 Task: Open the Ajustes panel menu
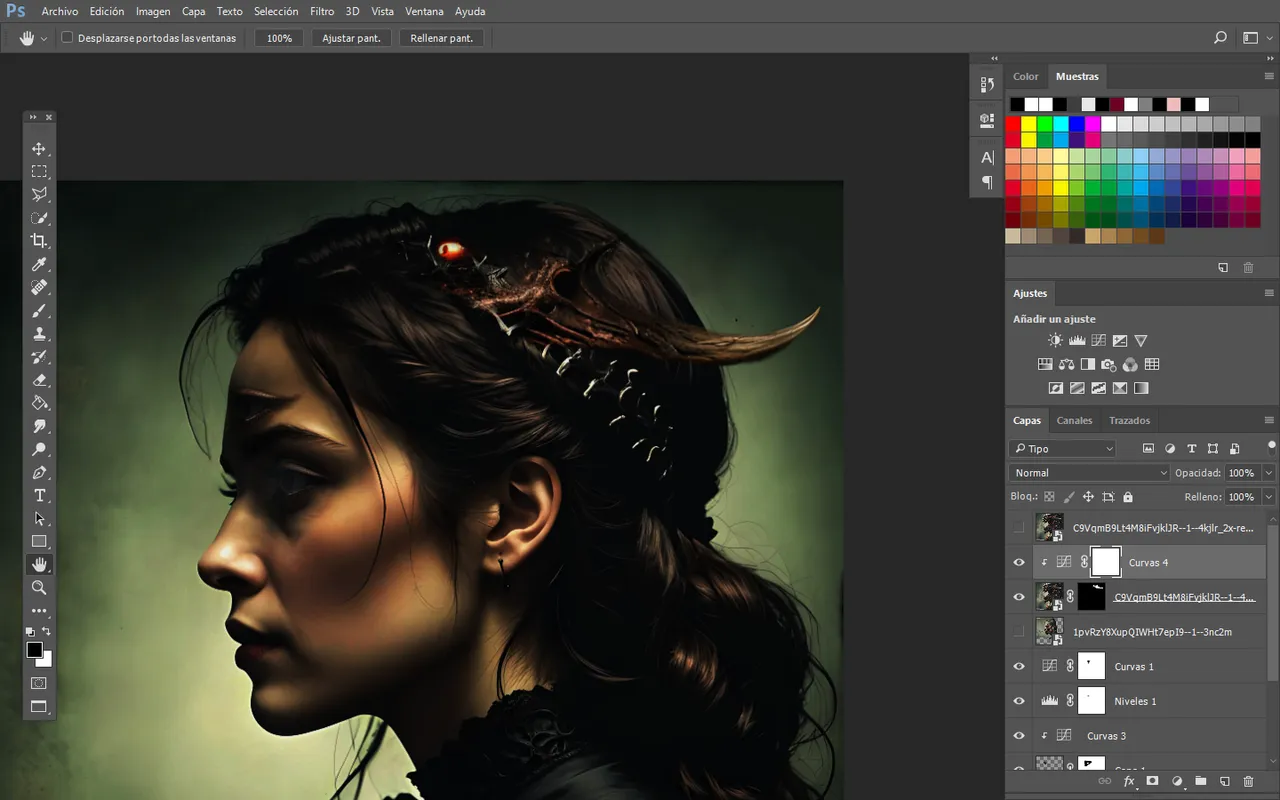pos(1270,293)
